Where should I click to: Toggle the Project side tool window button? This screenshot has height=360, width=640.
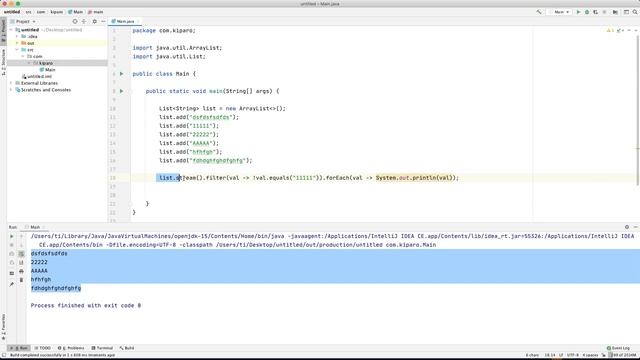[3, 31]
